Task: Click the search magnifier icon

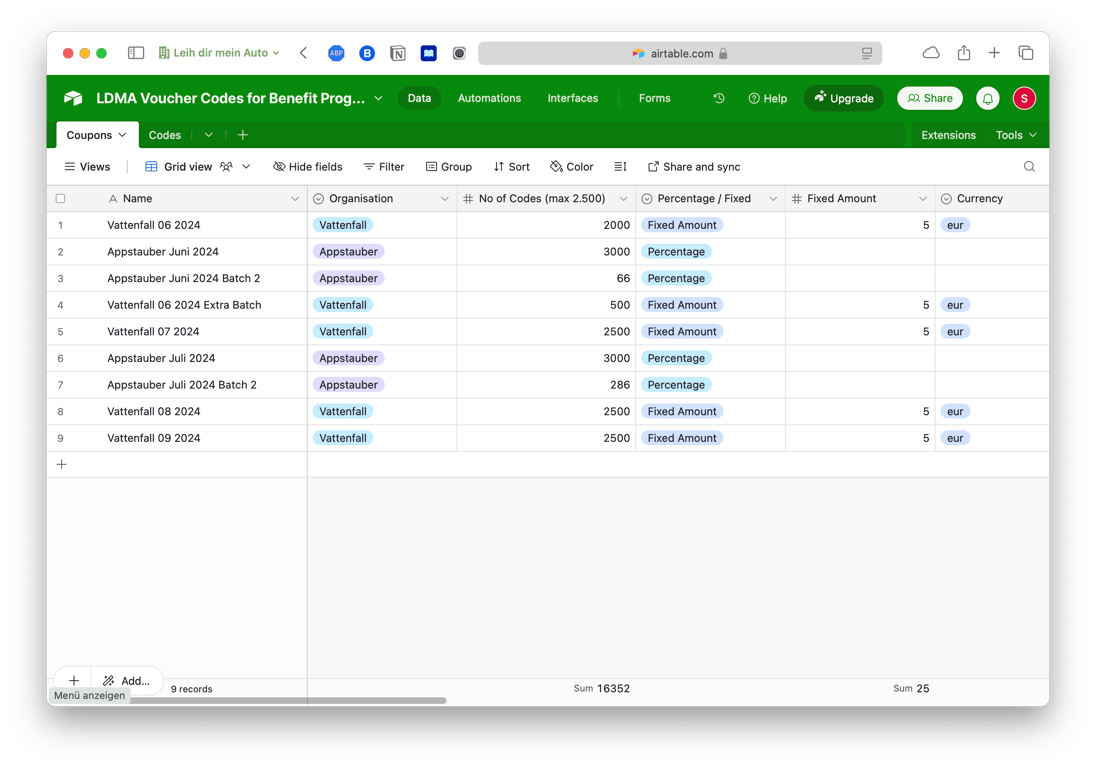Action: click(x=1029, y=166)
